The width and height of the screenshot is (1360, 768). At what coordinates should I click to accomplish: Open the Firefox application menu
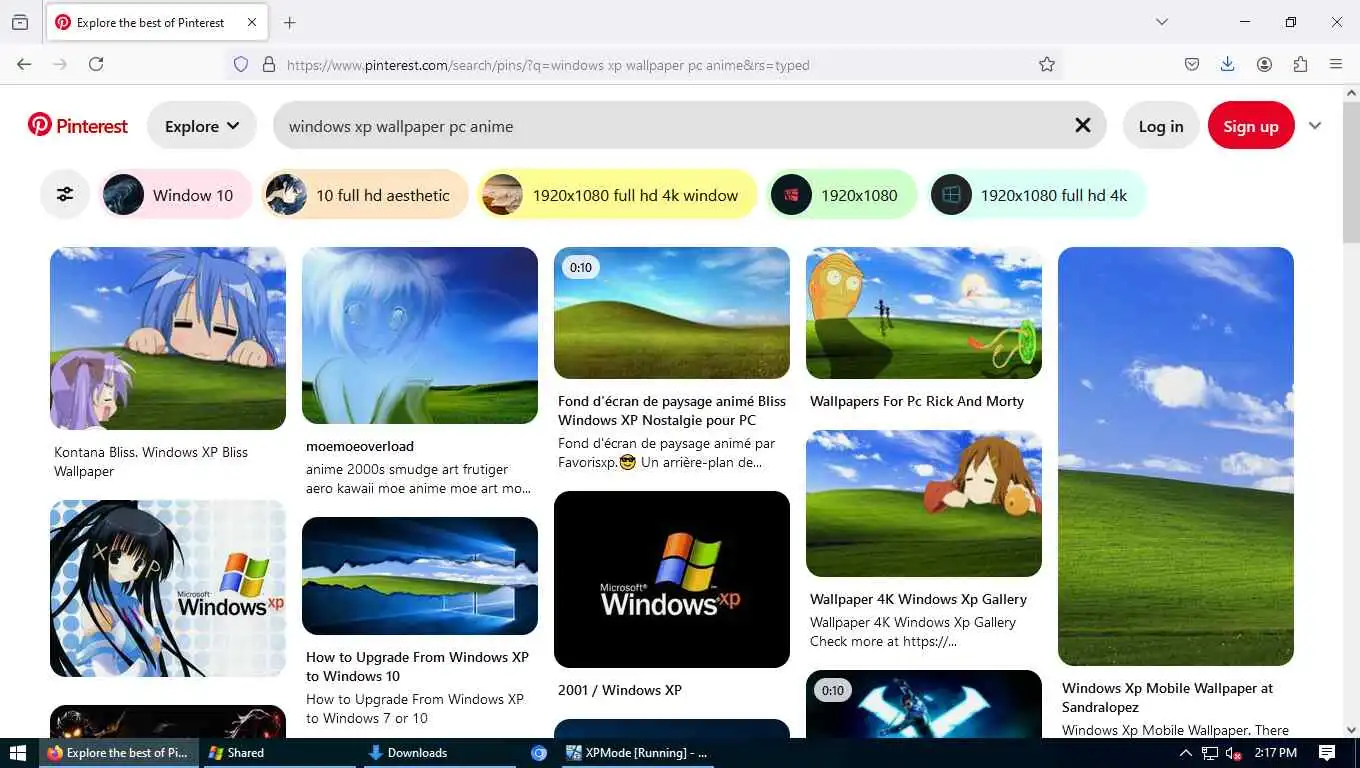pyautogui.click(x=1336, y=64)
